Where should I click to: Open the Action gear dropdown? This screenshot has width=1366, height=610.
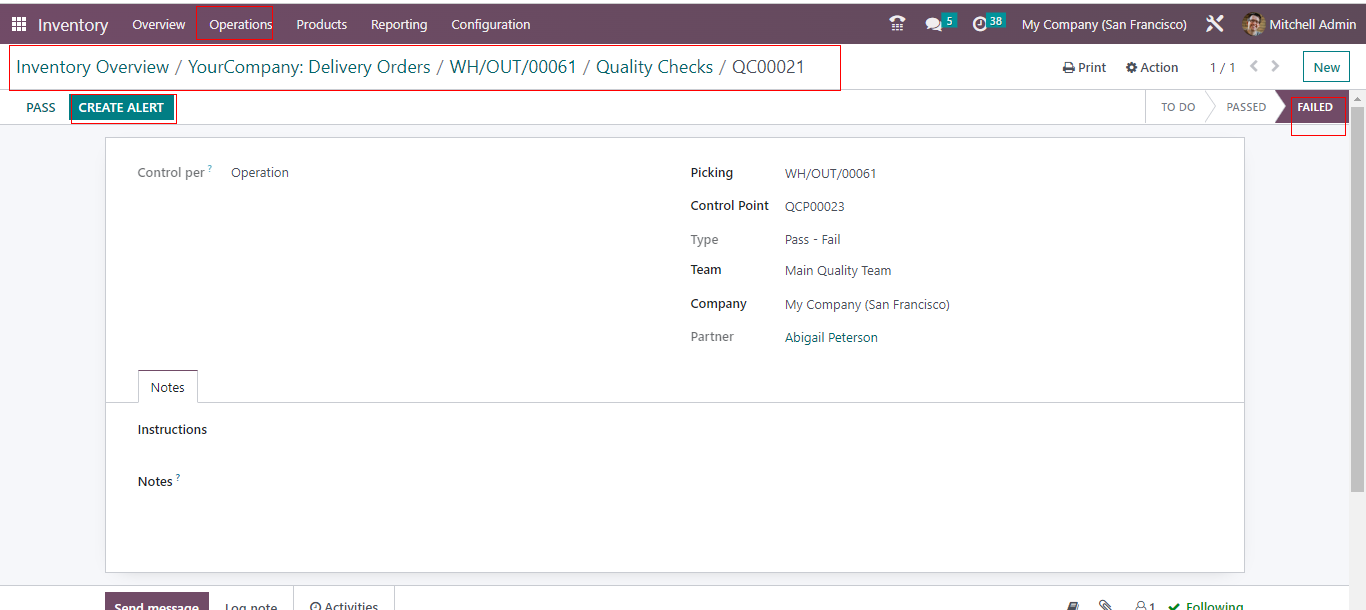(x=1152, y=67)
